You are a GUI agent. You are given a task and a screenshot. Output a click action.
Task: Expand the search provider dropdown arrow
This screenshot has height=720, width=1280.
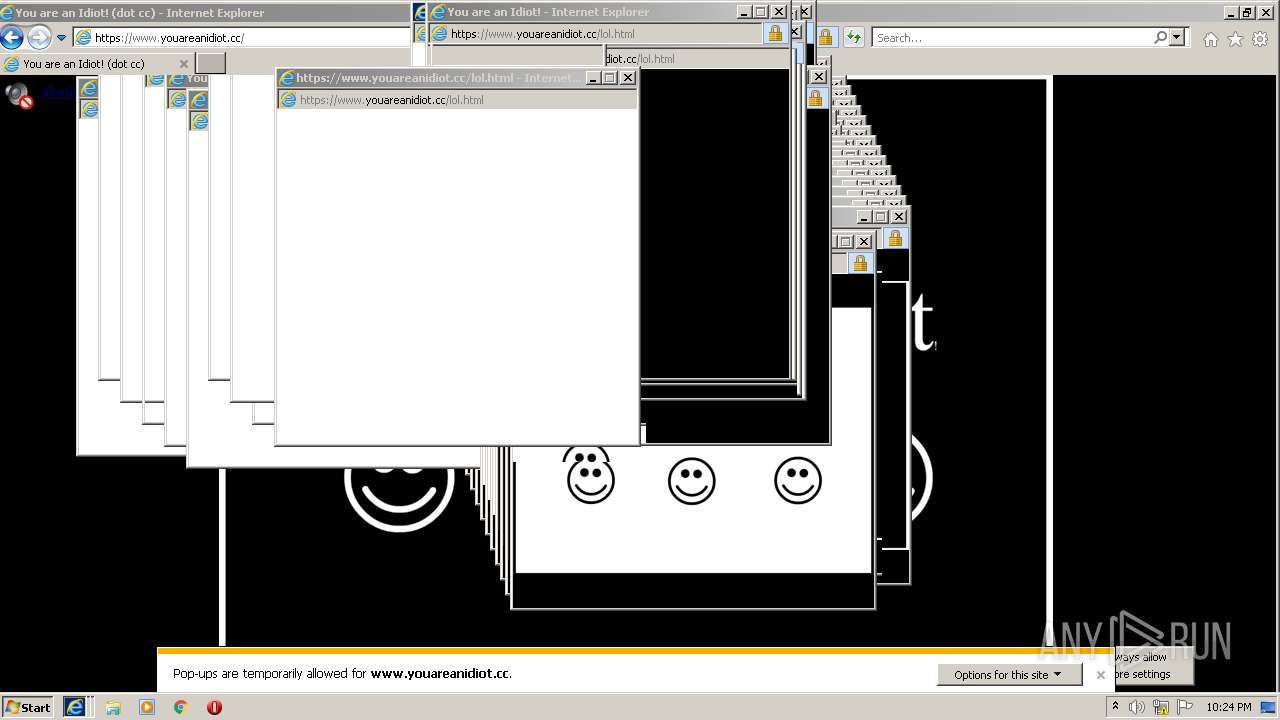tap(1177, 37)
